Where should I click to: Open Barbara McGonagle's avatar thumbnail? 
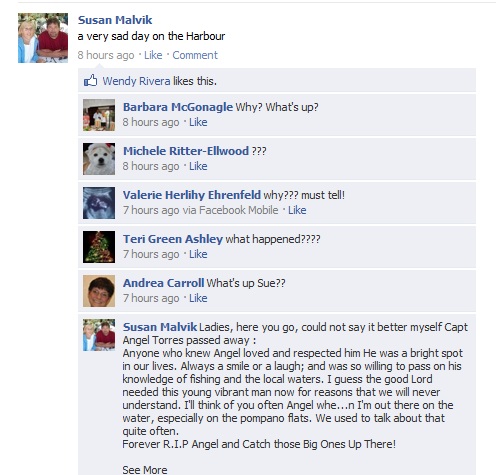point(99,115)
